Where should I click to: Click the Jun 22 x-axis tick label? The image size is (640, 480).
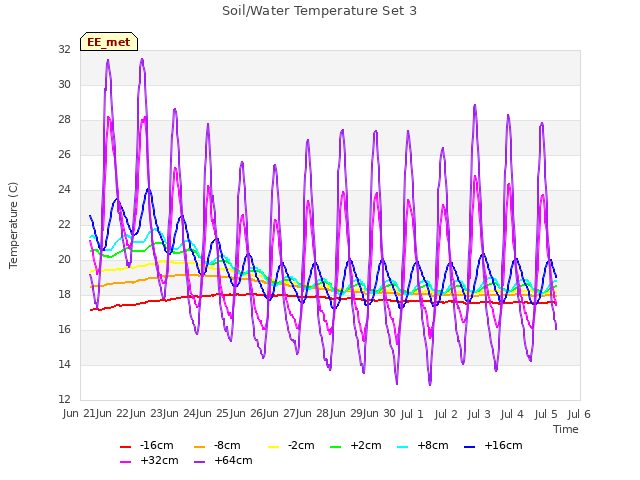[x=113, y=414]
